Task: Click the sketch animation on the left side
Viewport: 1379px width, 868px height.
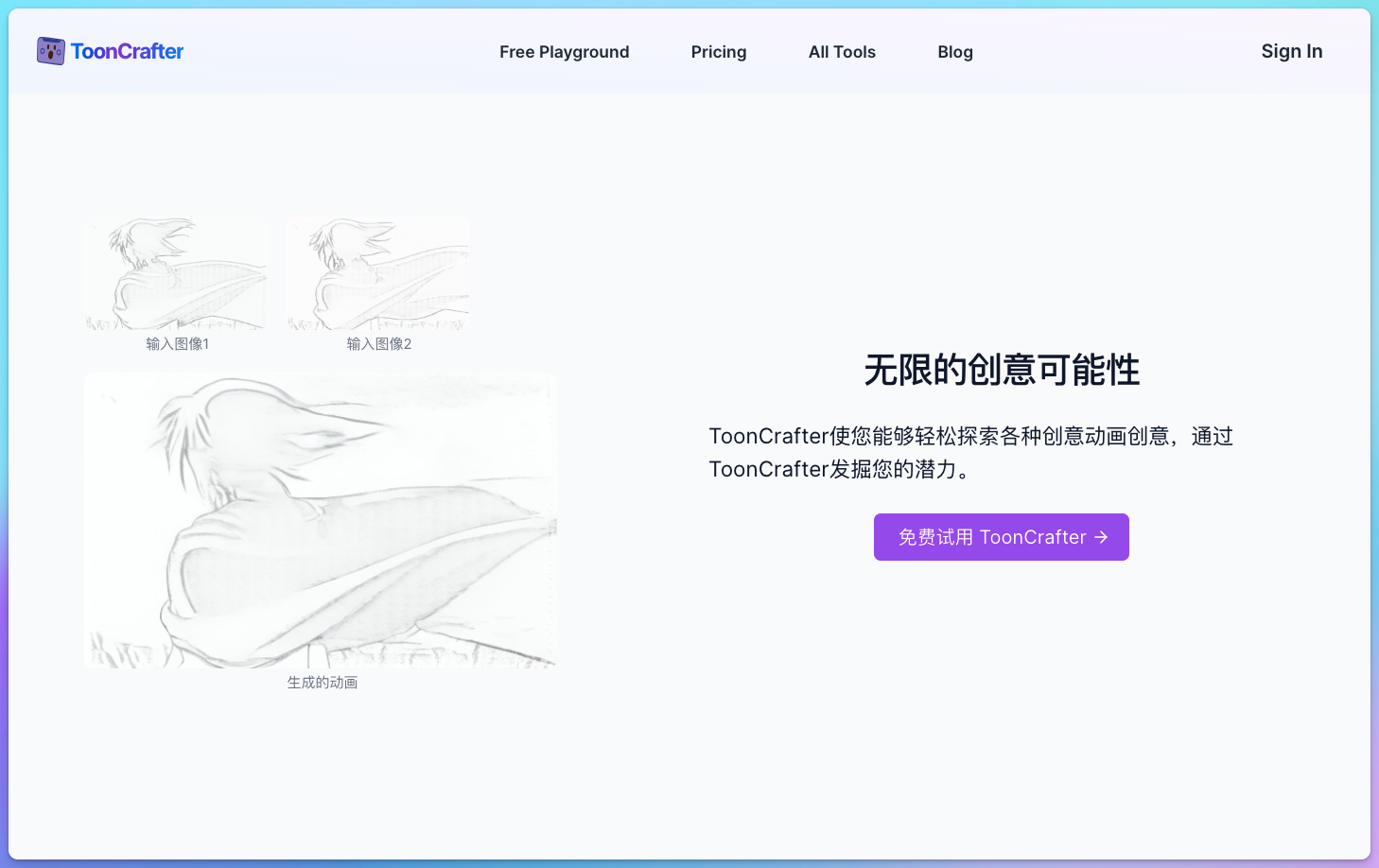Action: coord(321,520)
